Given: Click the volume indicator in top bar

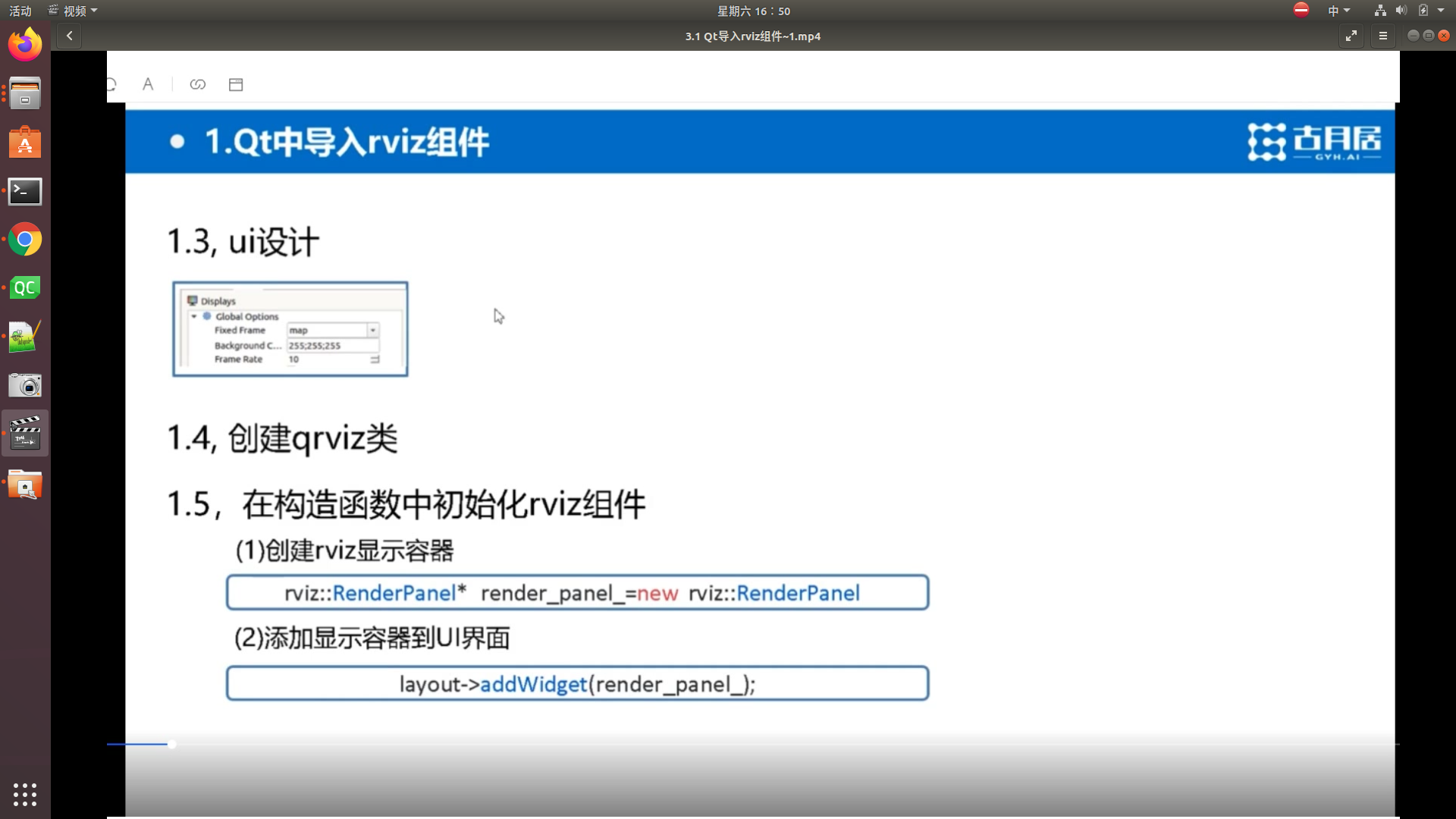Looking at the screenshot, I should point(1401,11).
